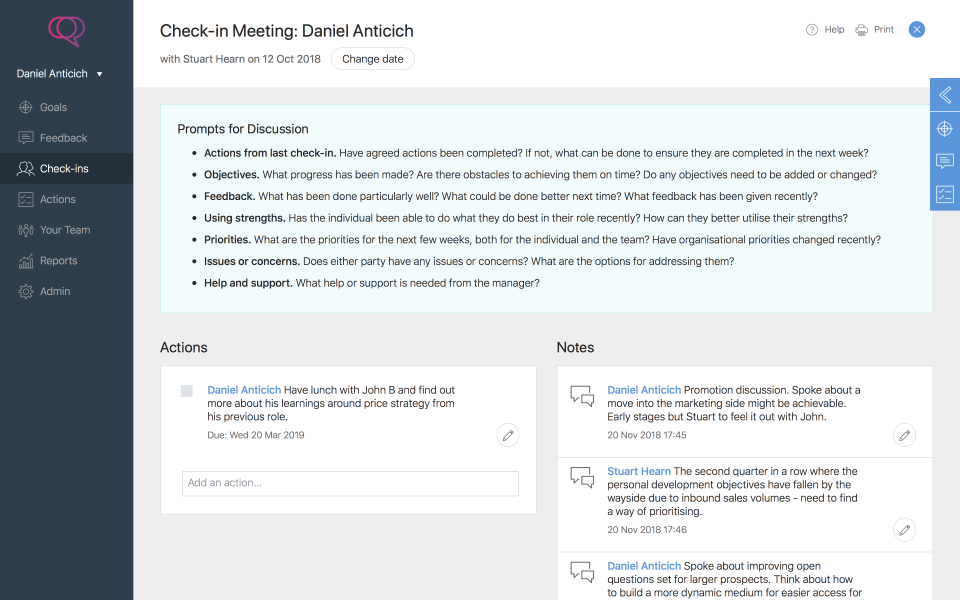The image size is (960, 600).
Task: Open Reports in the sidebar
Action: [x=58, y=261]
